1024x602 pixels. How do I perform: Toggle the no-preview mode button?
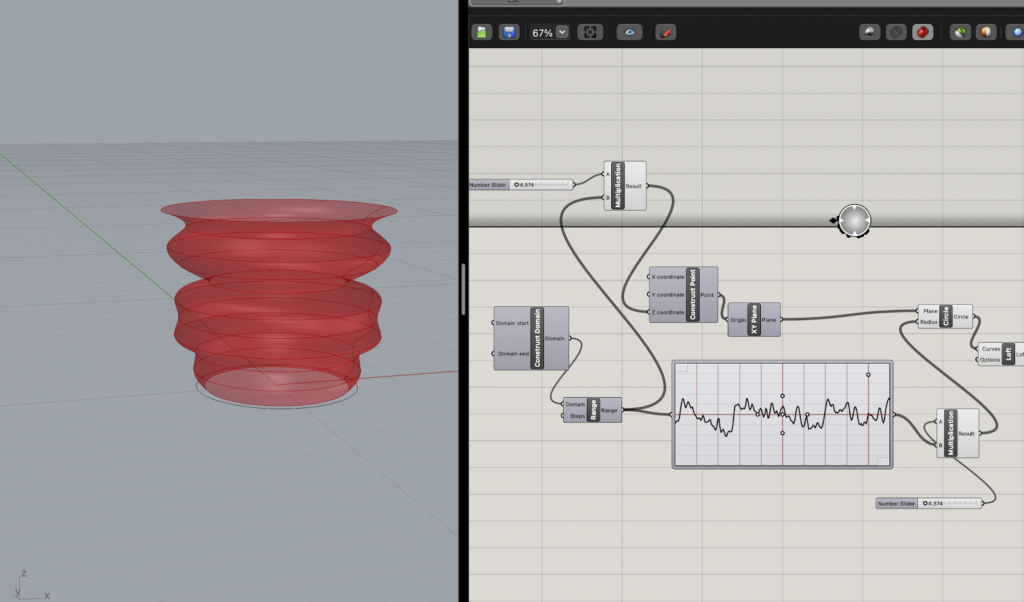(x=869, y=32)
